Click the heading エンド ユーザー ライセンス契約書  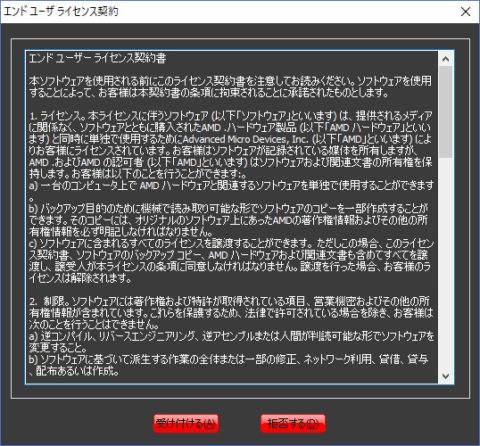click(x=97, y=58)
